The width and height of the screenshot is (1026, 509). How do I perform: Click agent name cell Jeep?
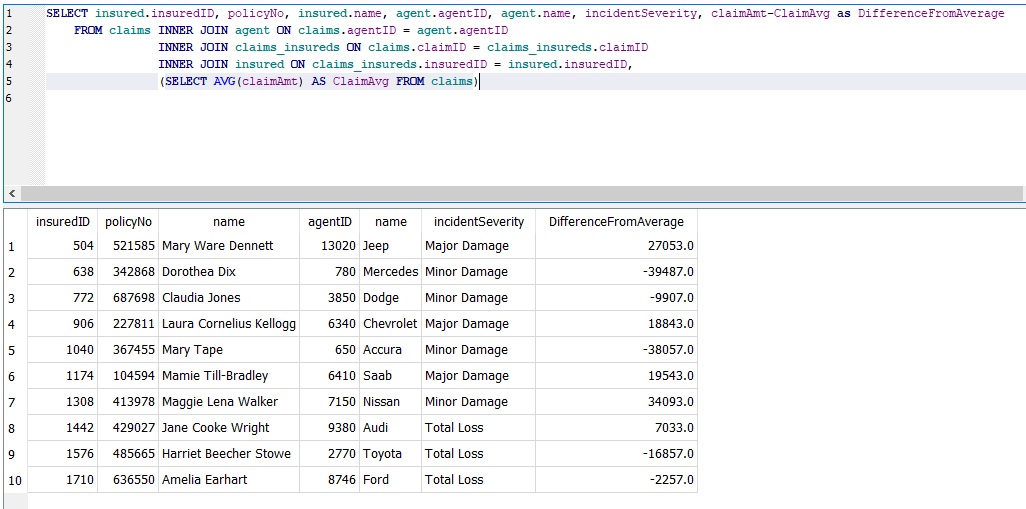click(391, 246)
